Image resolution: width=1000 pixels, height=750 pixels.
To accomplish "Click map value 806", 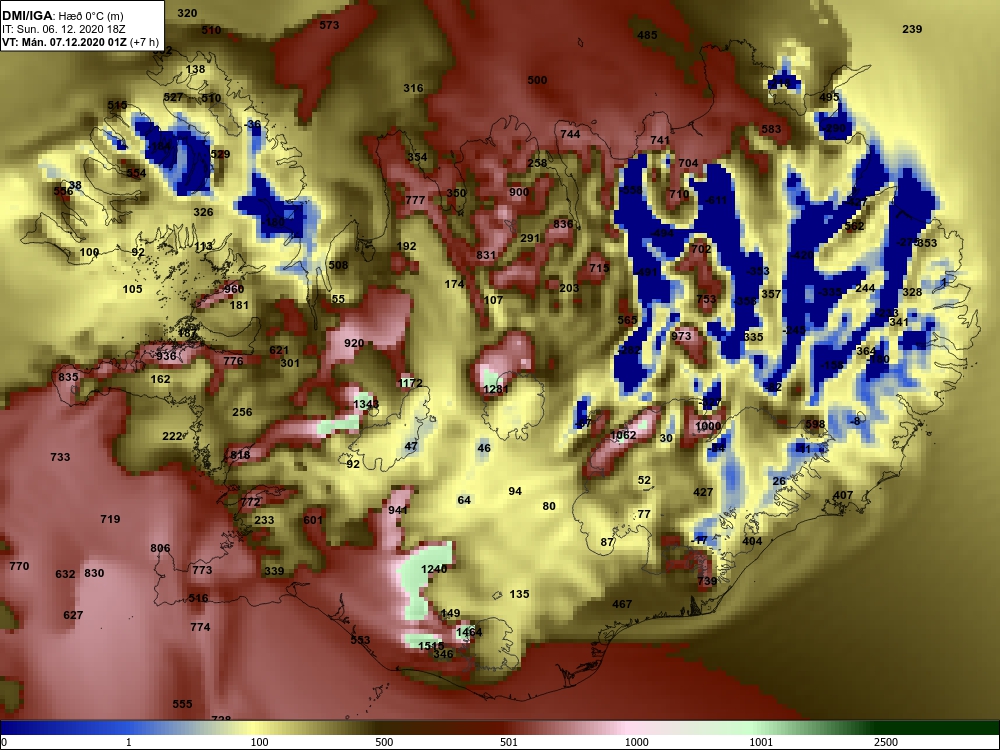I will point(160,548).
